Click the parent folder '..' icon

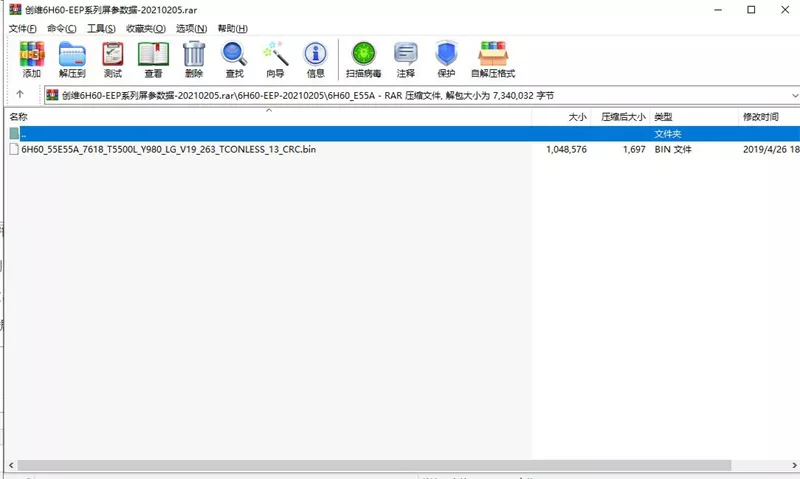tap(14, 134)
